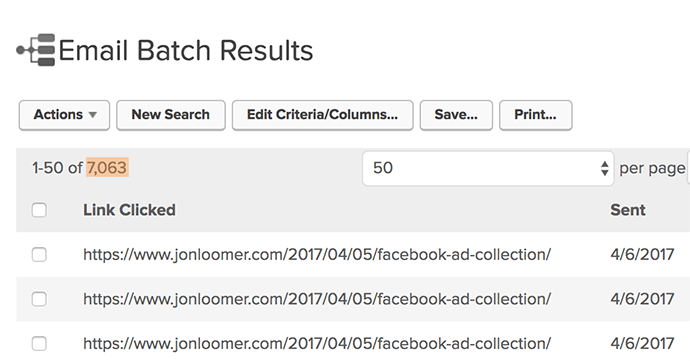Open Edit Criteria/Columns dialog
This screenshot has width=690, height=361.
click(323, 115)
